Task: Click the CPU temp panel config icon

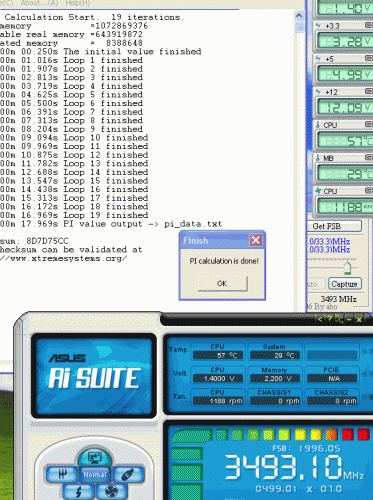Action: [x=369, y=124]
